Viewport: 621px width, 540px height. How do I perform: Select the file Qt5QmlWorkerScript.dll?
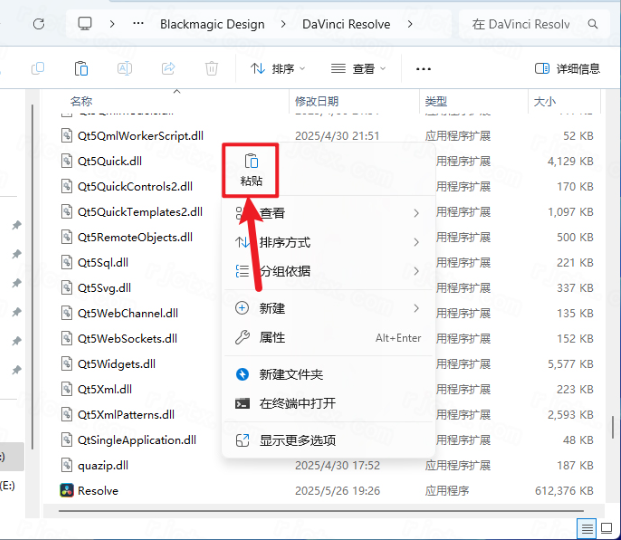[141, 136]
